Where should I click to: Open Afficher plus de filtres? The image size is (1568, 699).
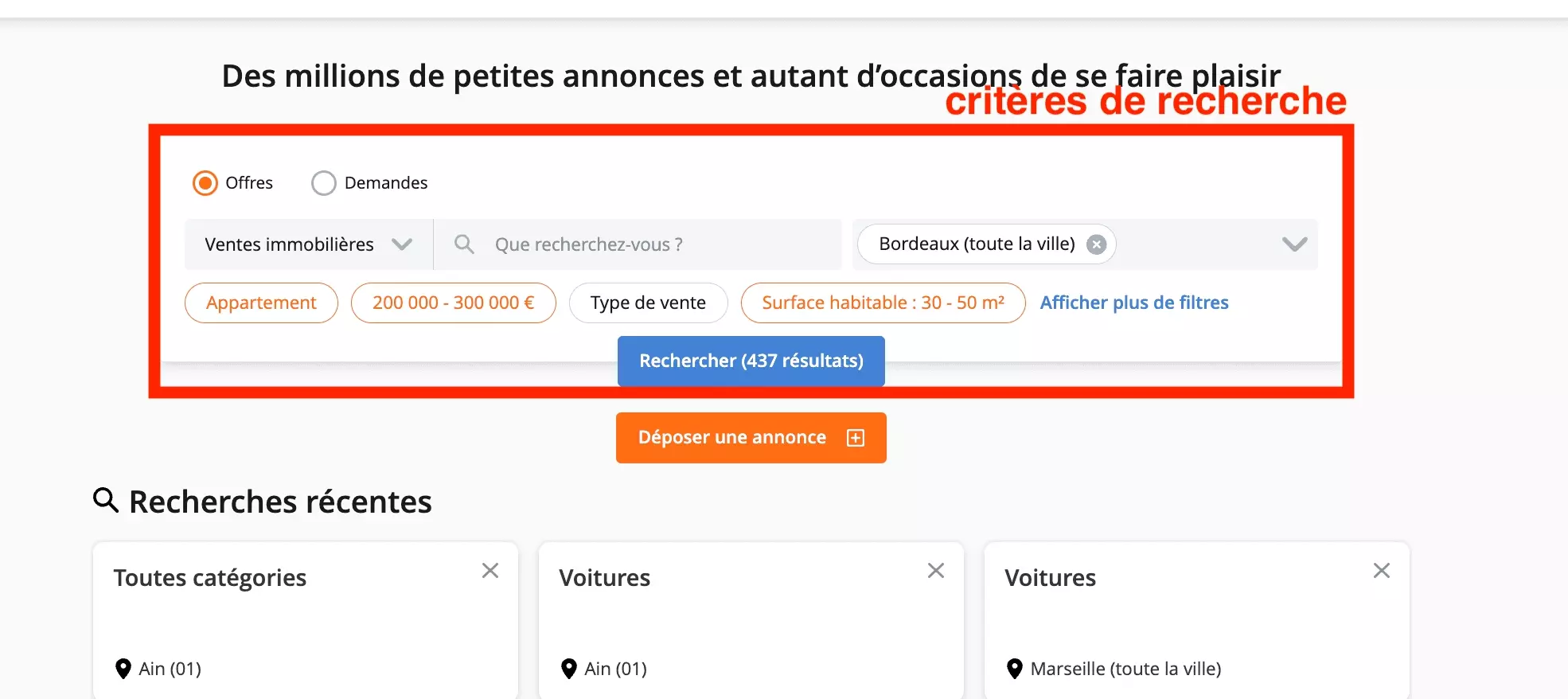tap(1133, 303)
